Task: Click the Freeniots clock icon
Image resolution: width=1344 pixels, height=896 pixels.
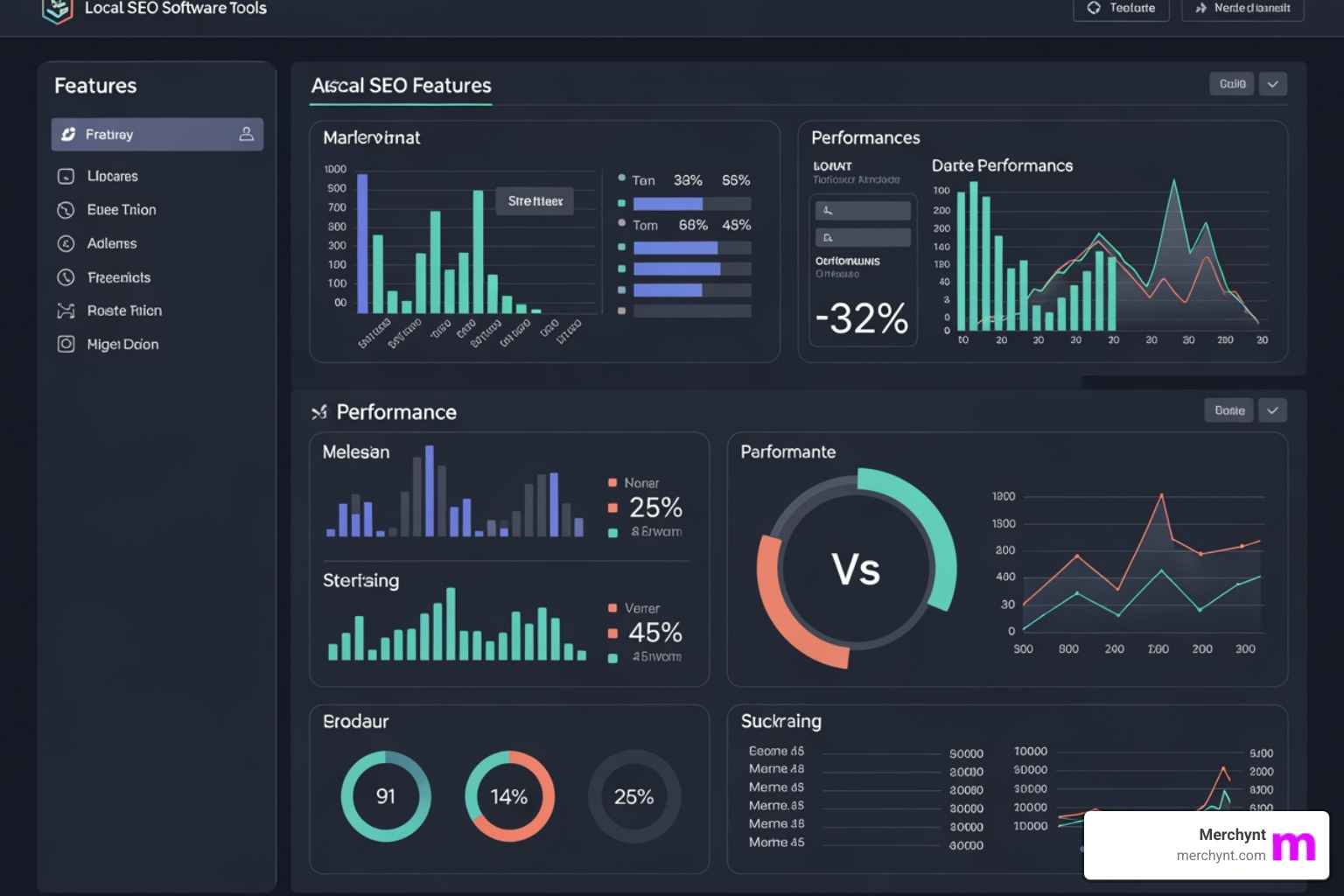Action: pyautogui.click(x=66, y=277)
